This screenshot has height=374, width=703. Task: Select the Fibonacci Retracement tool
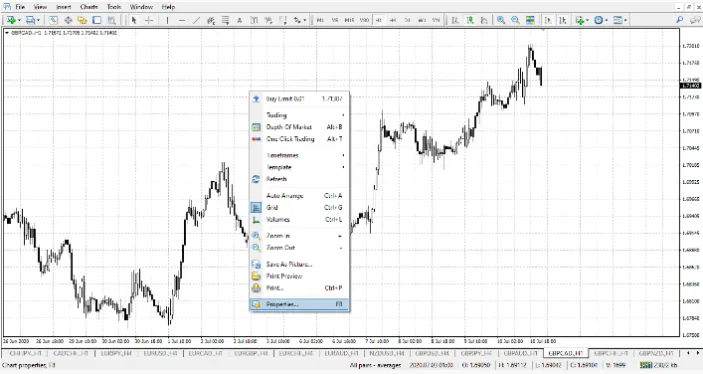(225, 20)
